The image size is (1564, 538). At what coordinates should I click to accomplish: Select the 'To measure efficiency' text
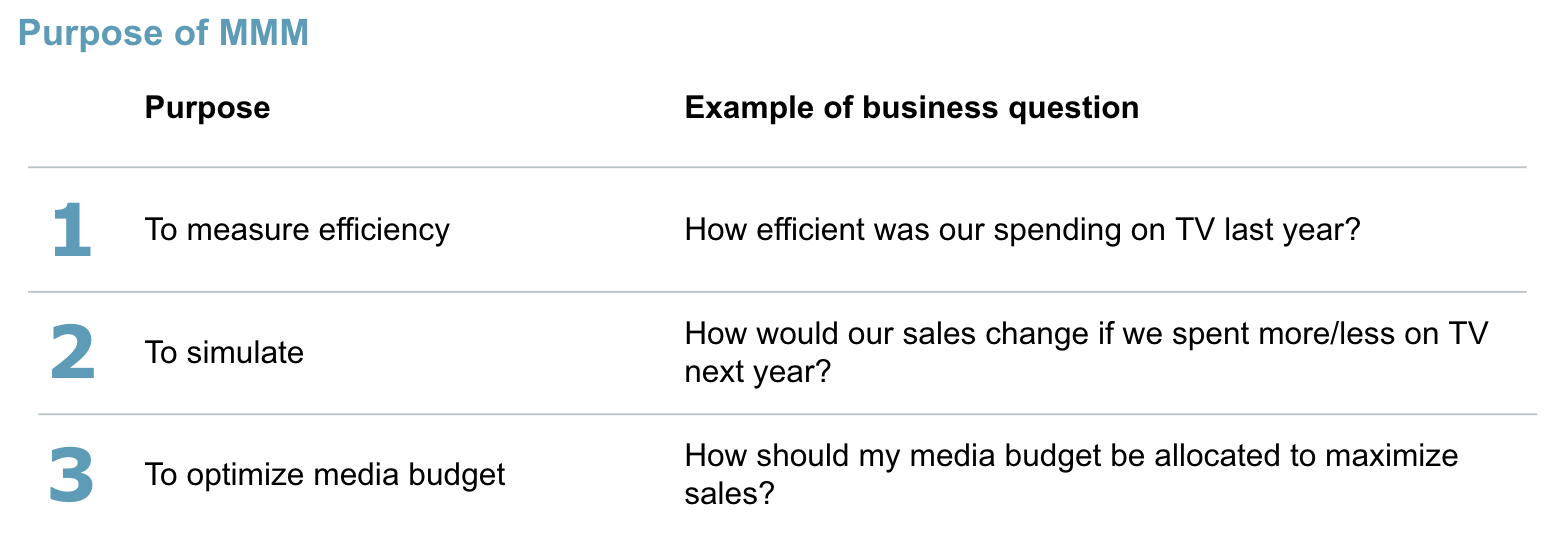(x=297, y=230)
